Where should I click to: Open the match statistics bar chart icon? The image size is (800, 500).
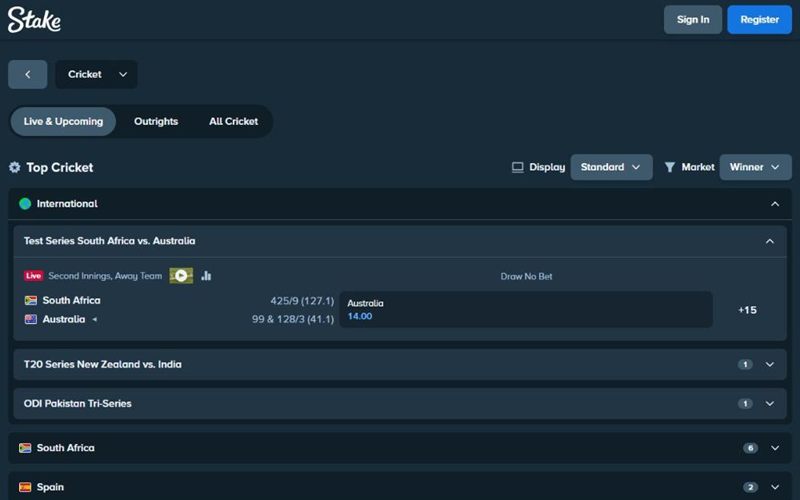coord(206,276)
